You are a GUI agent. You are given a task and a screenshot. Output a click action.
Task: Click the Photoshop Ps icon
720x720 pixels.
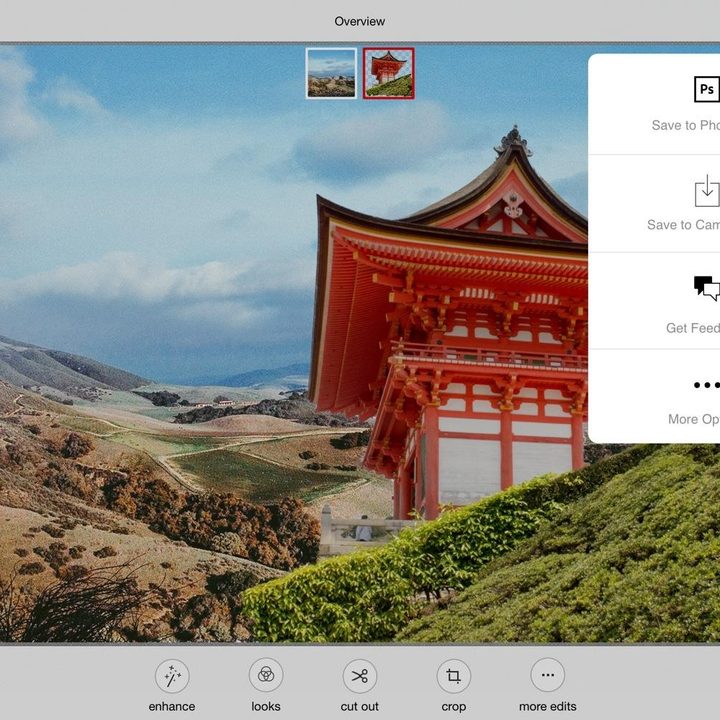point(707,89)
